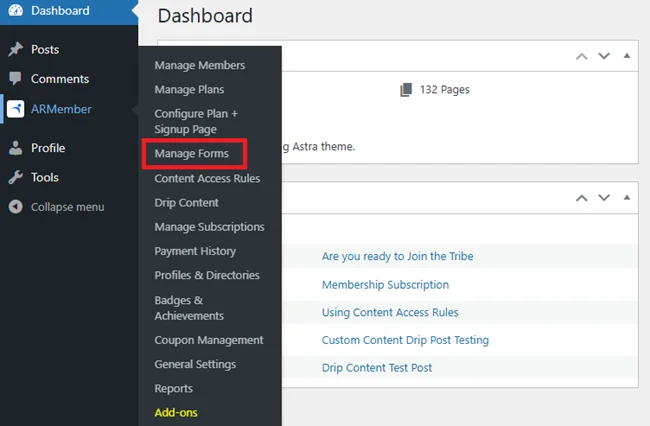The height and width of the screenshot is (426, 650).
Task: Go to General Settings
Action: tap(195, 364)
